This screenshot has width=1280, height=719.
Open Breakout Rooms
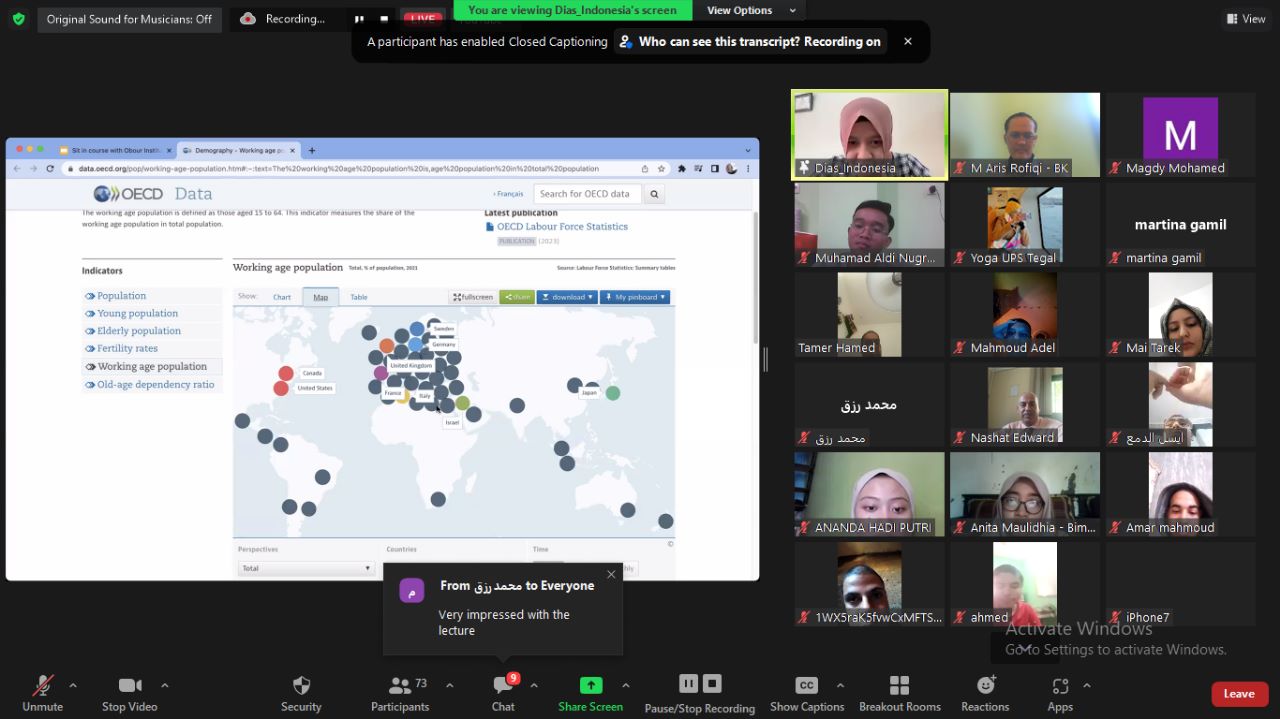click(900, 693)
